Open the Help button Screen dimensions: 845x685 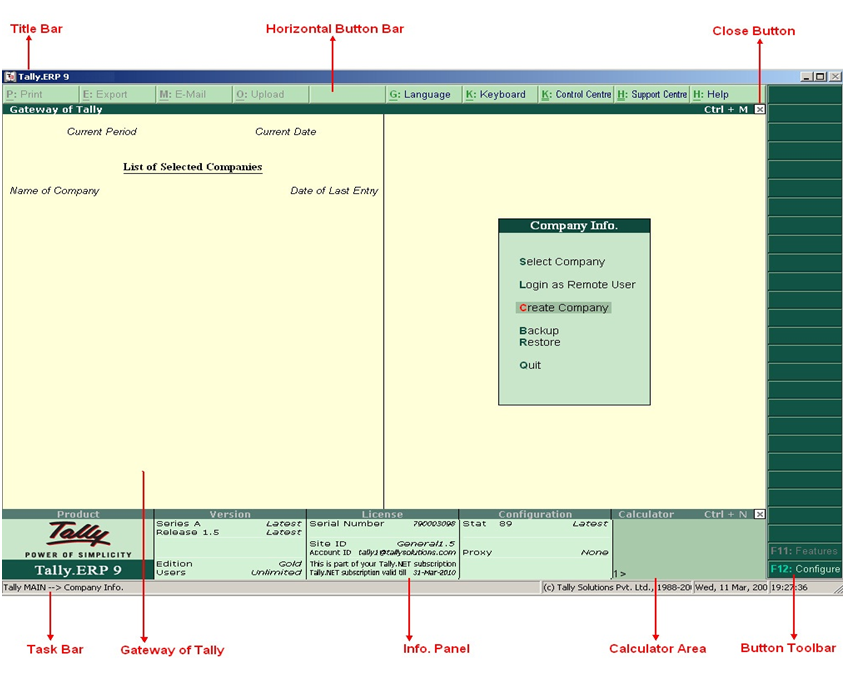pos(716,94)
